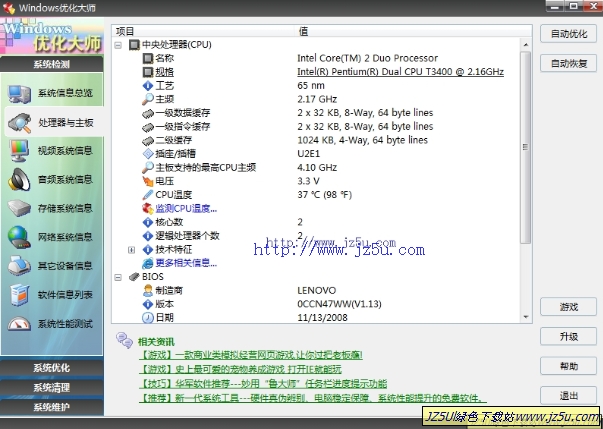Open the 华军软件推荐 鲁大师 tip link
603x429 pixels.
[x=263, y=384]
